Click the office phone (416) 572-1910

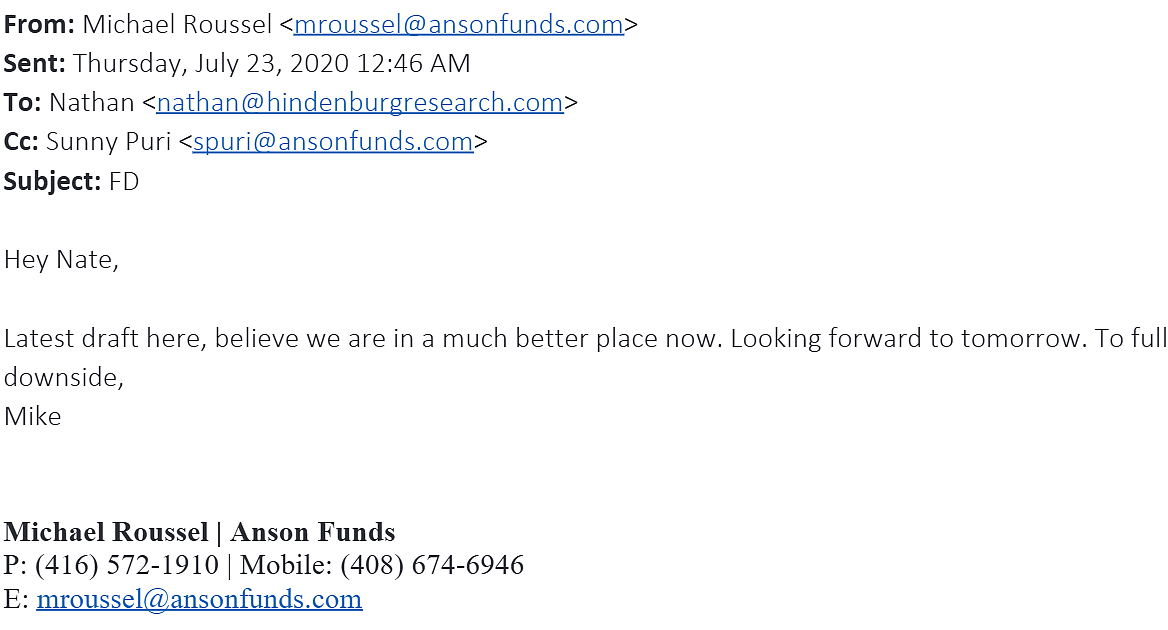(127, 565)
